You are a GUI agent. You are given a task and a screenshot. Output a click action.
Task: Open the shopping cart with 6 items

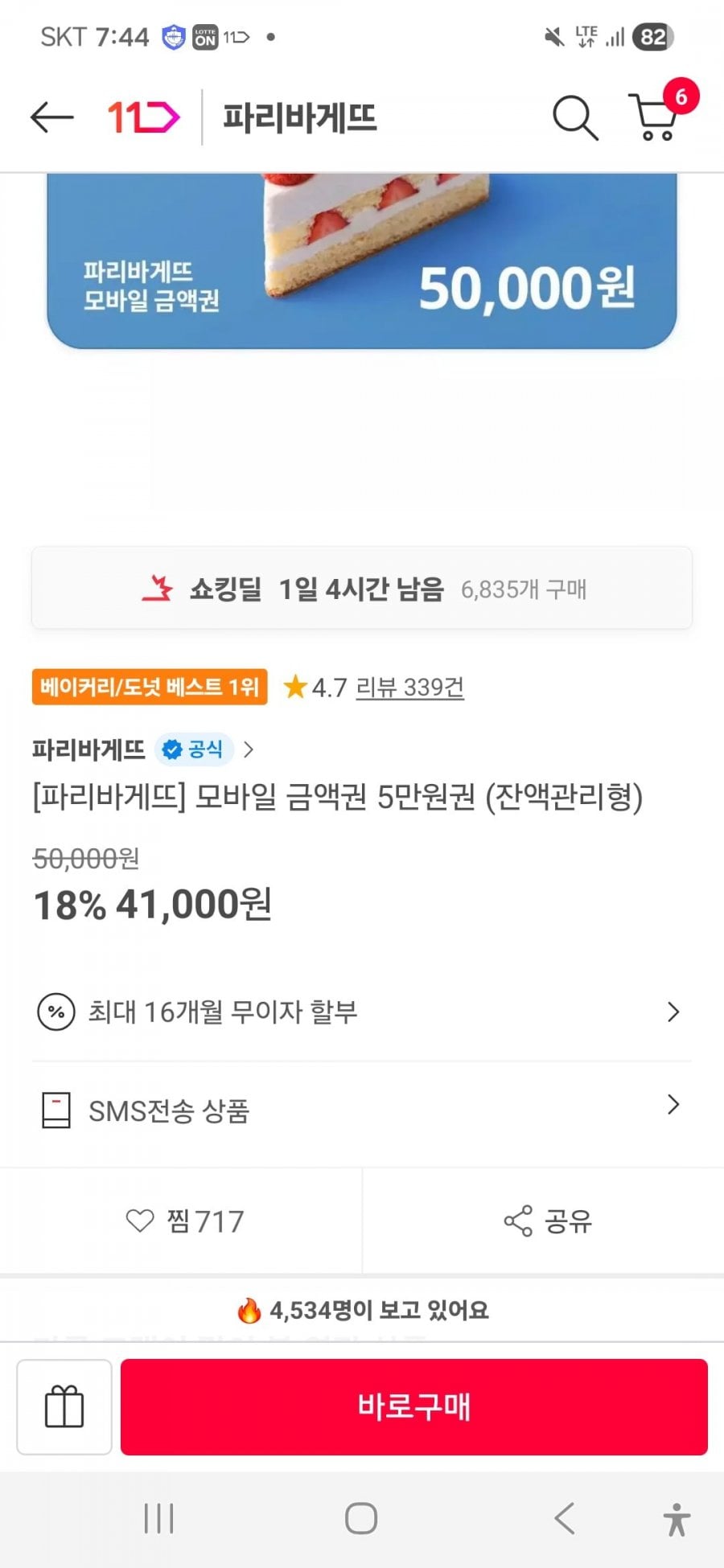(x=656, y=117)
